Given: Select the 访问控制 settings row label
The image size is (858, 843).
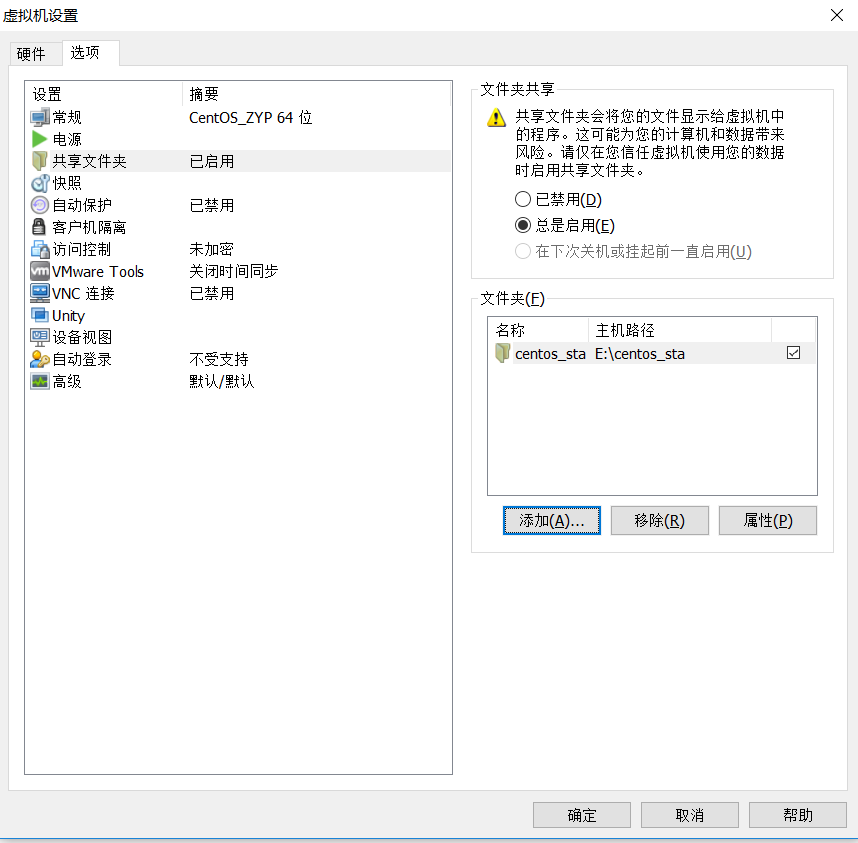Looking at the screenshot, I should pyautogui.click(x=82, y=249).
